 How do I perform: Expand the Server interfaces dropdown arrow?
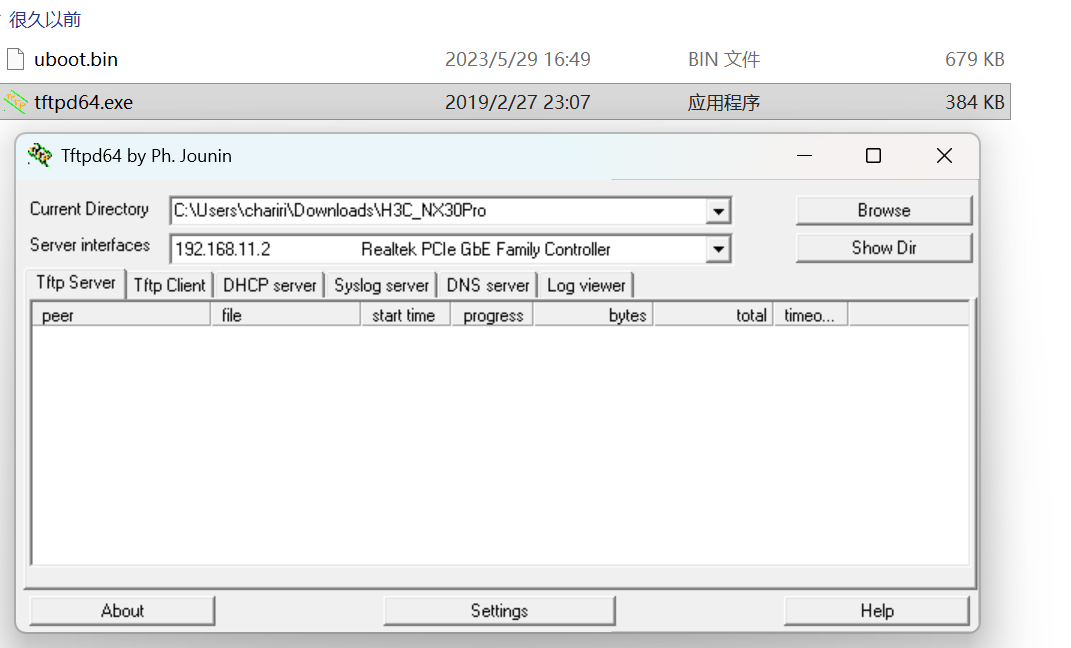pos(718,249)
